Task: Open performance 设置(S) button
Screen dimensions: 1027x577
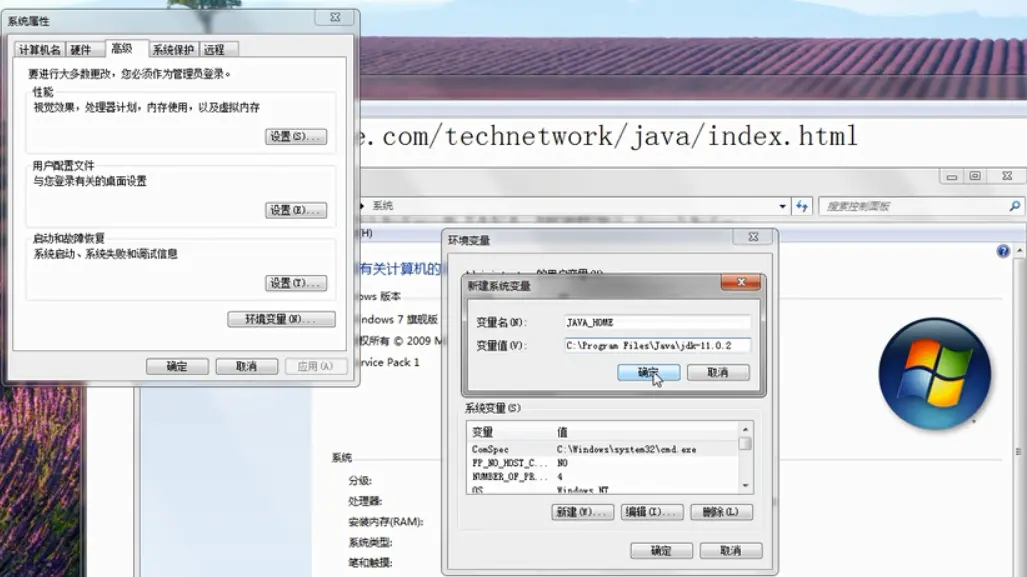Action: pyautogui.click(x=295, y=136)
